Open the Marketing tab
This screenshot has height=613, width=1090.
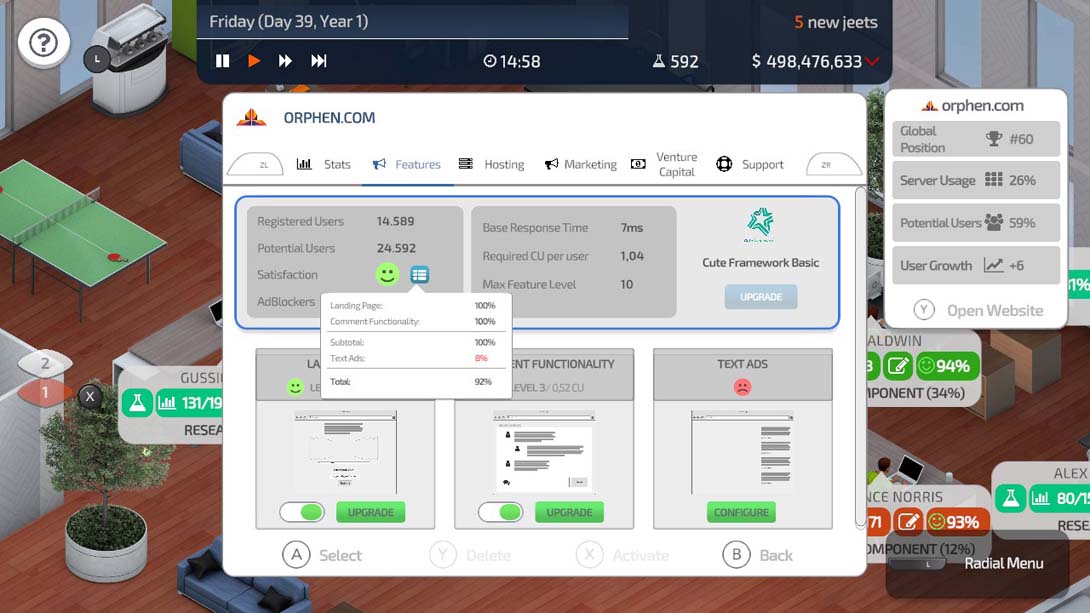coord(580,164)
